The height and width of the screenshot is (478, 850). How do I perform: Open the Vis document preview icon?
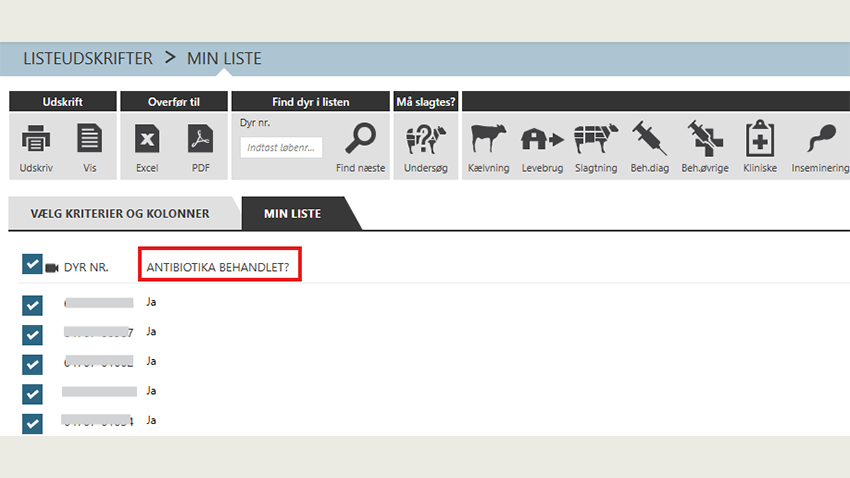pyautogui.click(x=90, y=139)
